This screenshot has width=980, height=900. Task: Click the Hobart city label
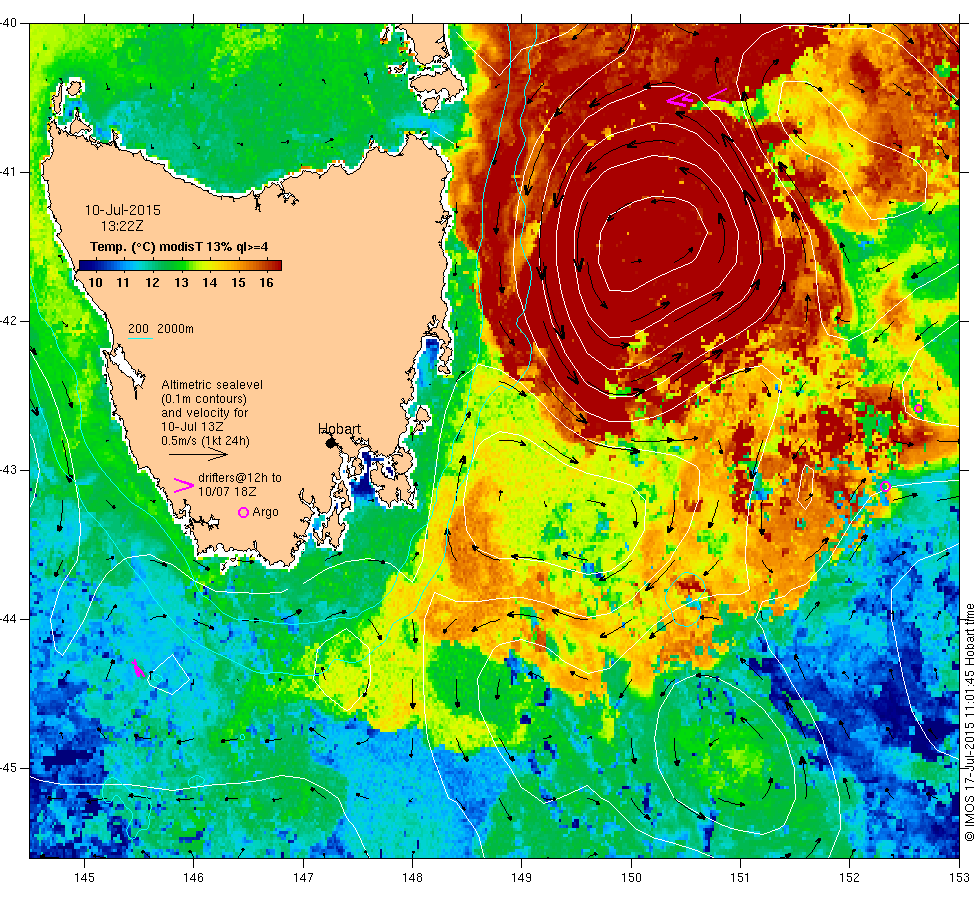point(339,429)
